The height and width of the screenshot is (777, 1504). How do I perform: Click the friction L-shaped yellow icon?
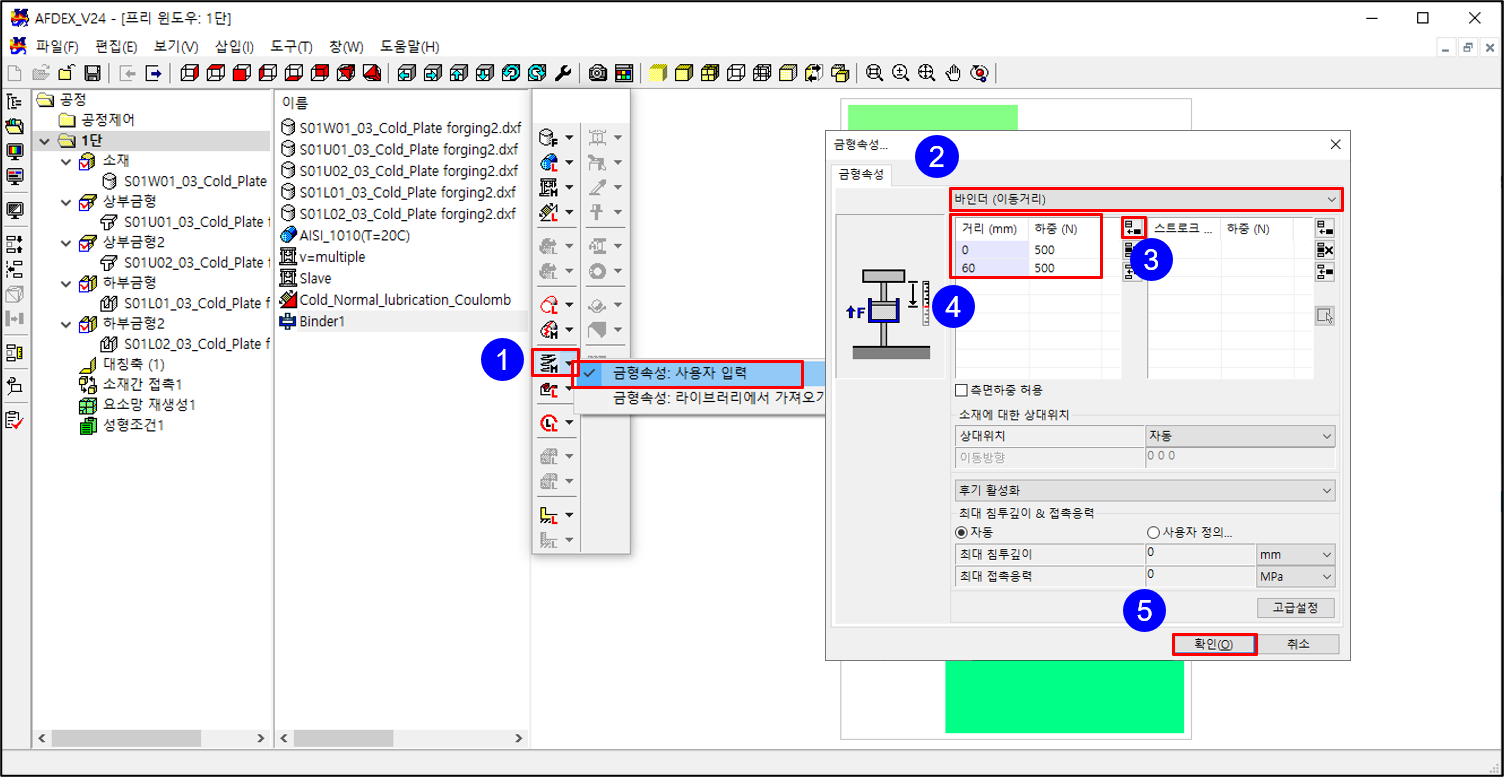tap(548, 515)
